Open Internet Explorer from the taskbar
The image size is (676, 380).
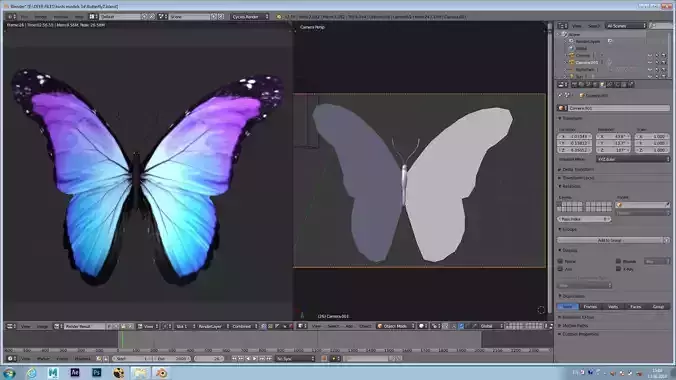[x=31, y=372]
